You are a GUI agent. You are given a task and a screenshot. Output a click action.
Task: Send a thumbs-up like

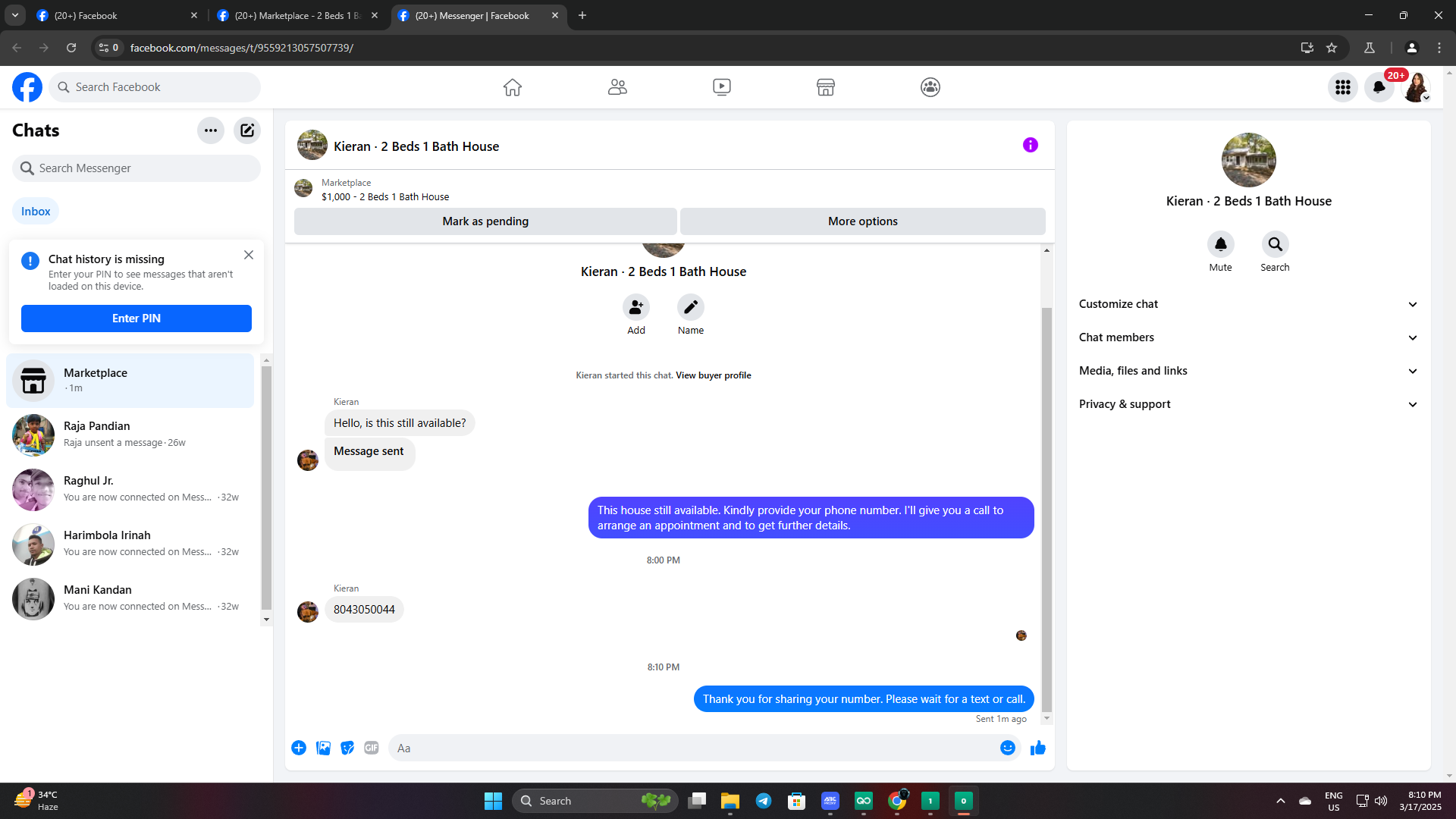(x=1038, y=748)
